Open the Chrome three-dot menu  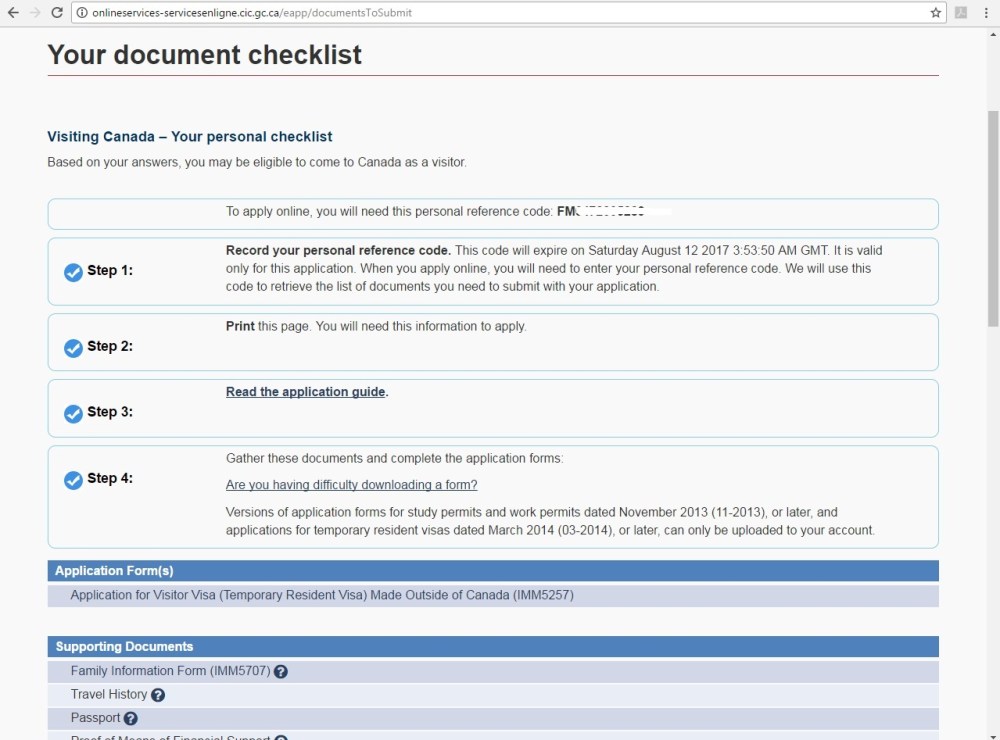point(986,13)
